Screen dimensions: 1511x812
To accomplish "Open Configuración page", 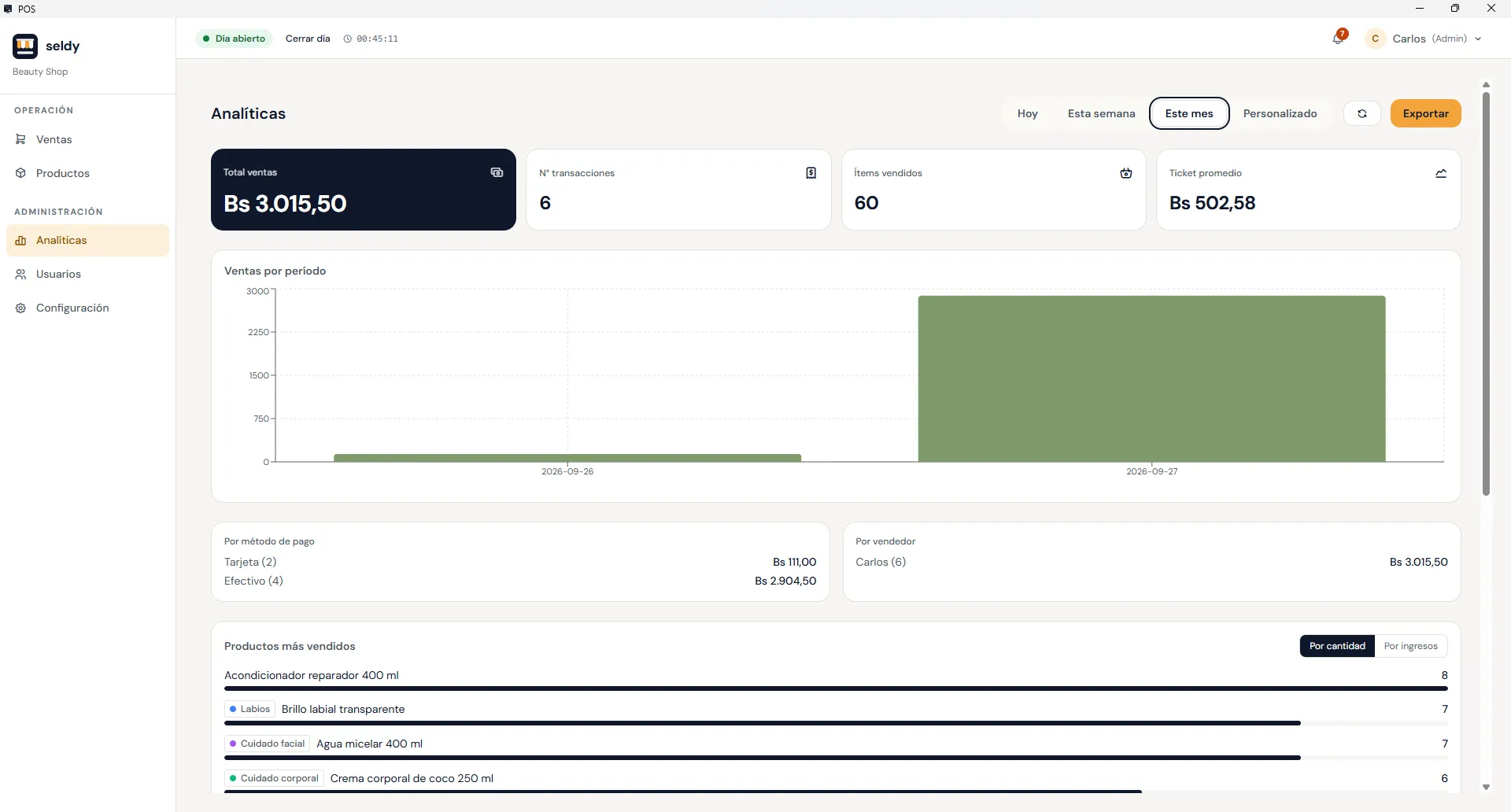I will [87, 308].
